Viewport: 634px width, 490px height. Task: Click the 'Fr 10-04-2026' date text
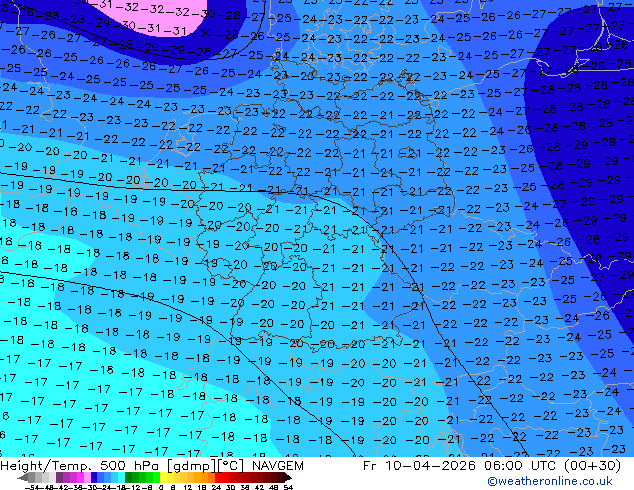(x=419, y=466)
